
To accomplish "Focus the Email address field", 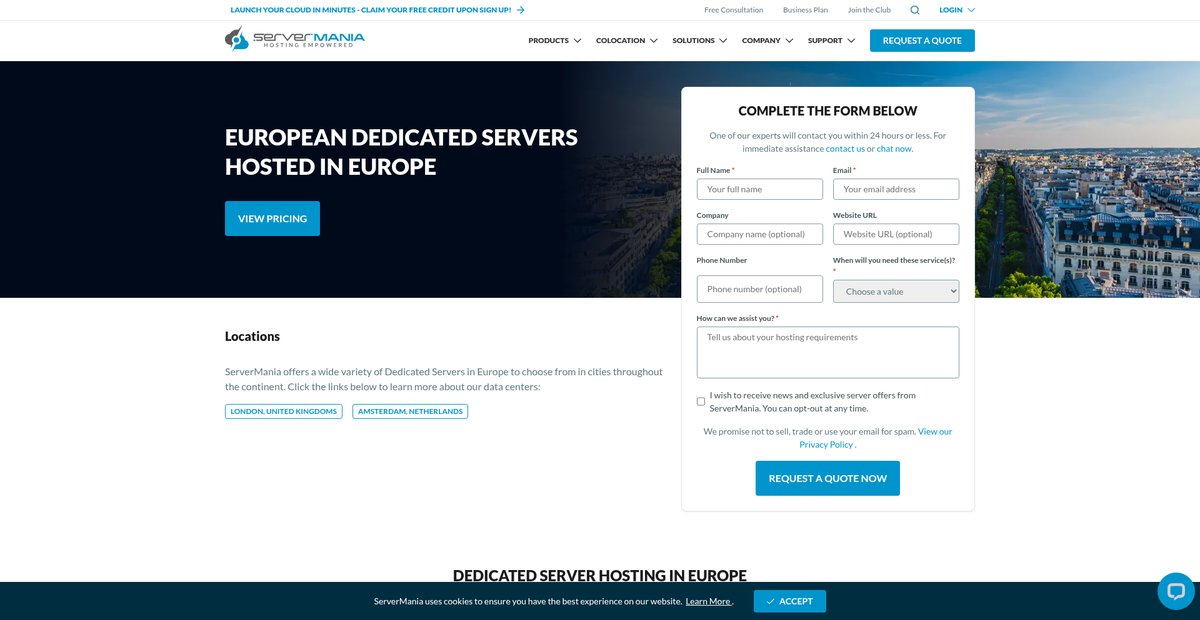I will coord(896,189).
